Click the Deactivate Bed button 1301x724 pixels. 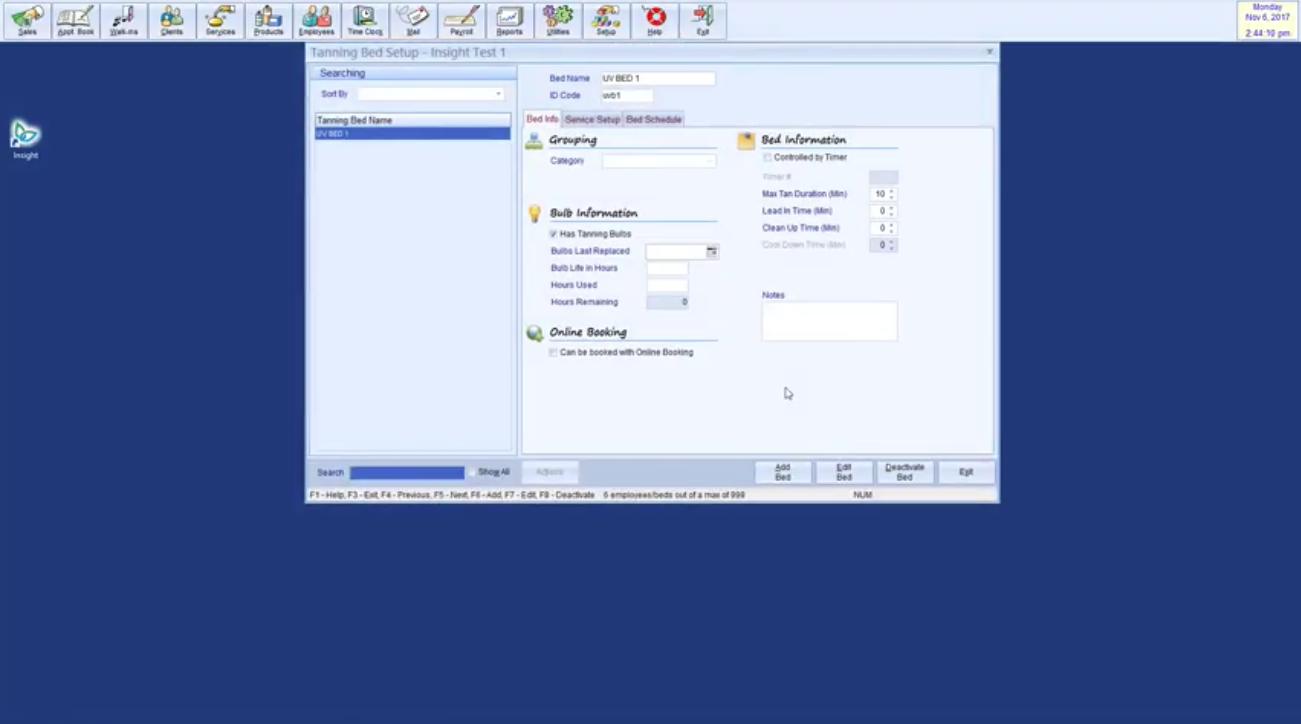pos(905,473)
